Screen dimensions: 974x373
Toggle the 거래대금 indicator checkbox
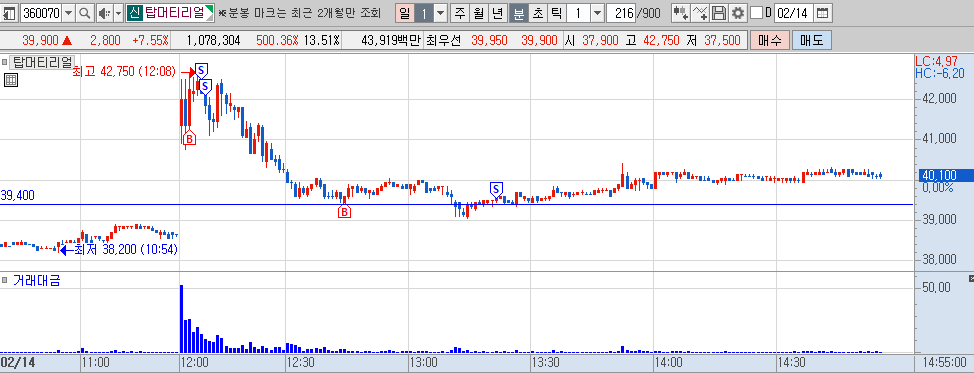5,280
